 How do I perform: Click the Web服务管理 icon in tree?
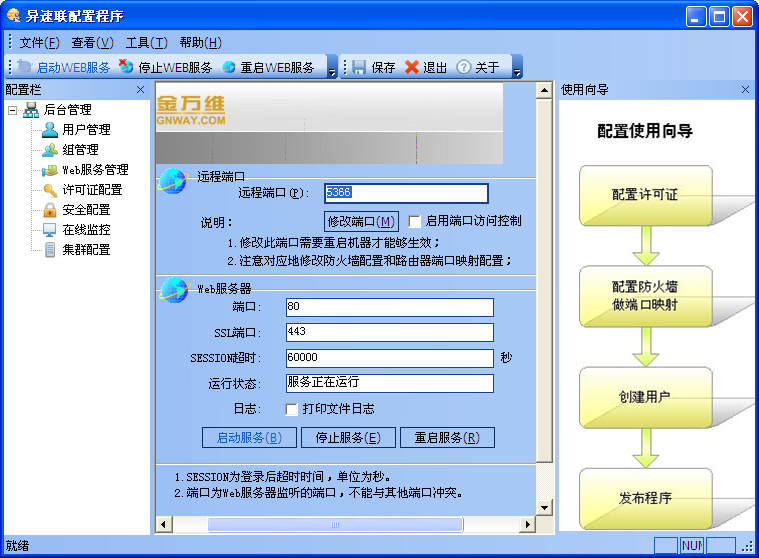(49, 170)
